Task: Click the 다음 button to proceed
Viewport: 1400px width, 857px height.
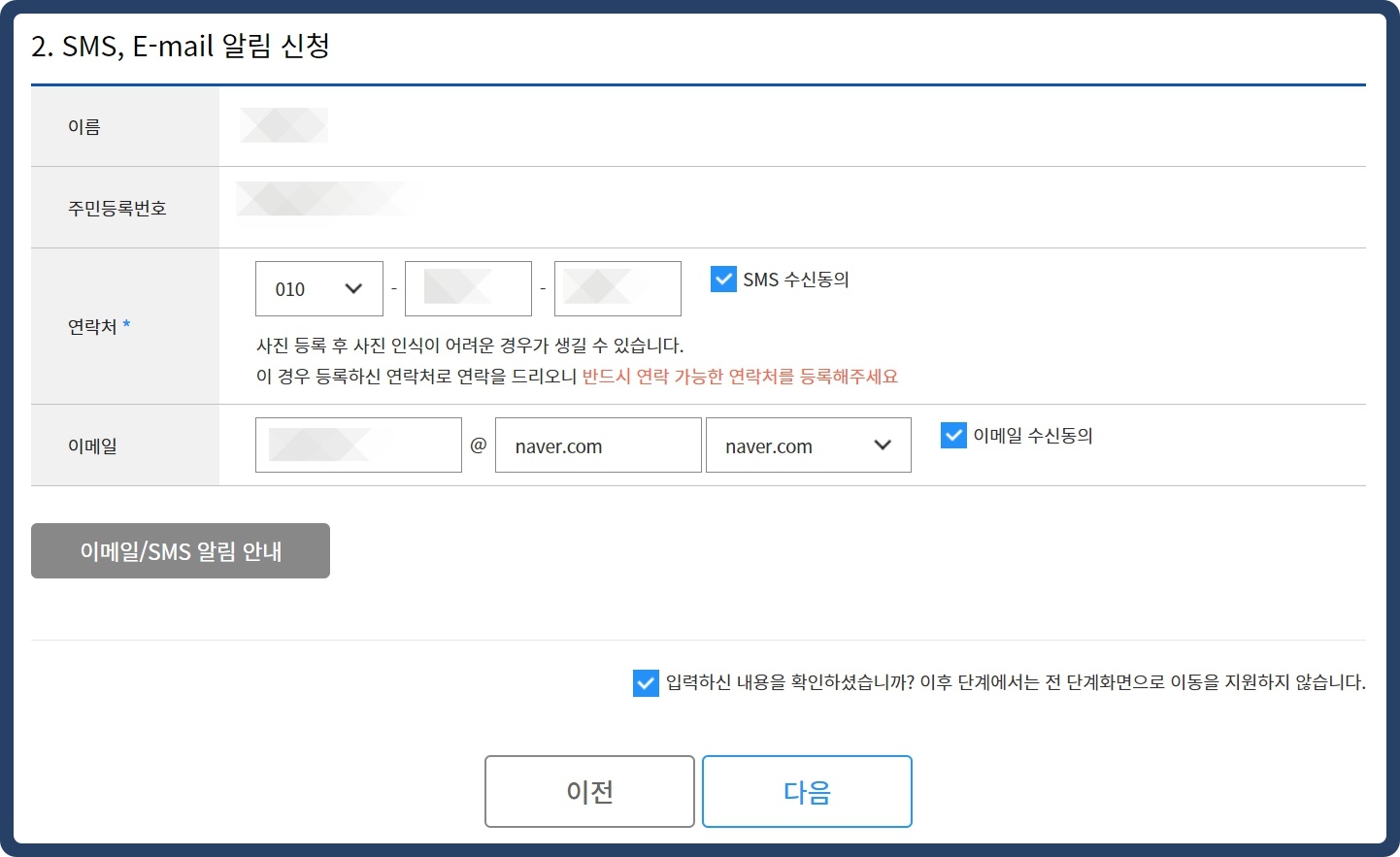Action: (806, 791)
